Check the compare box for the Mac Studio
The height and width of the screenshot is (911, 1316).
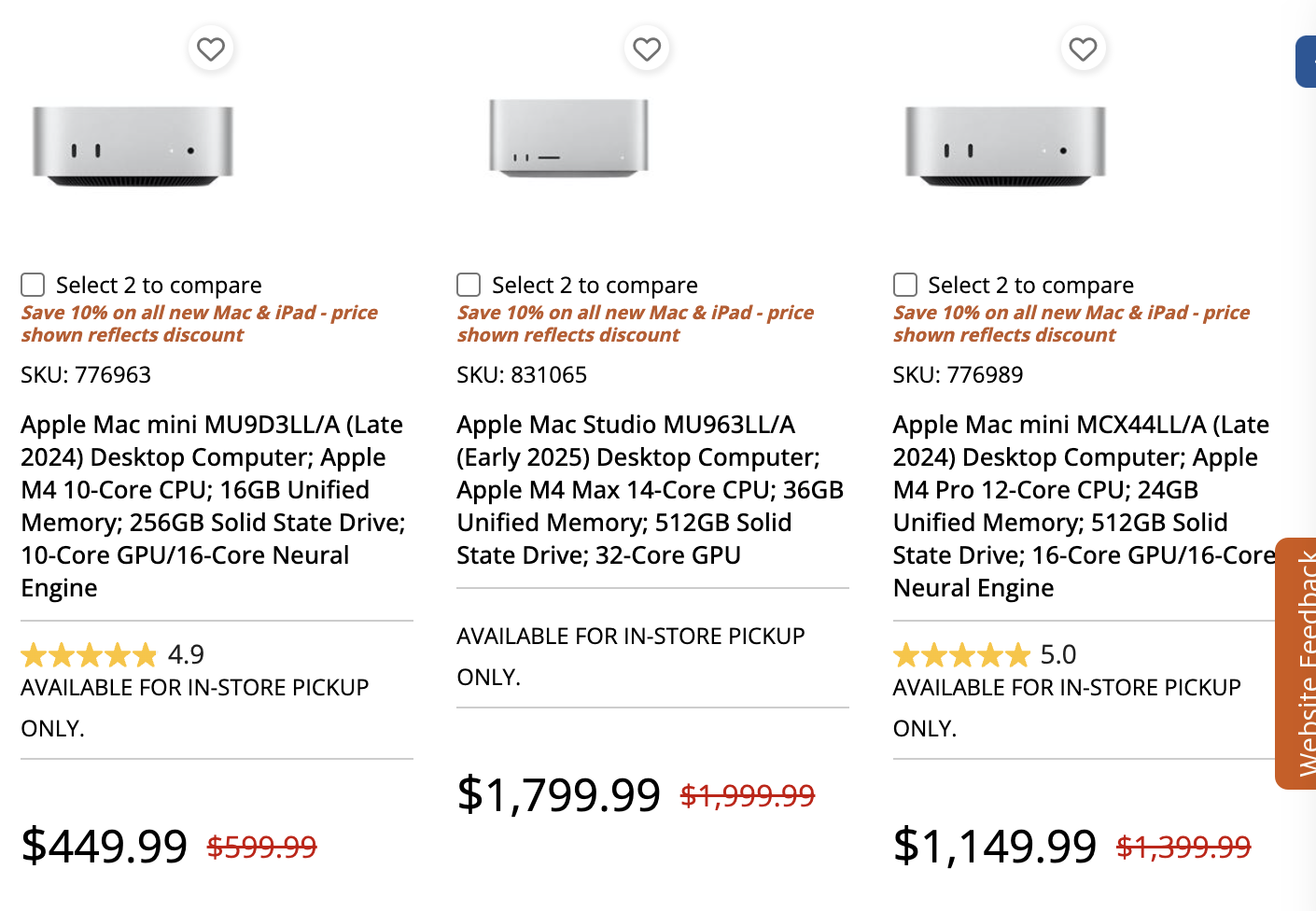(469, 284)
